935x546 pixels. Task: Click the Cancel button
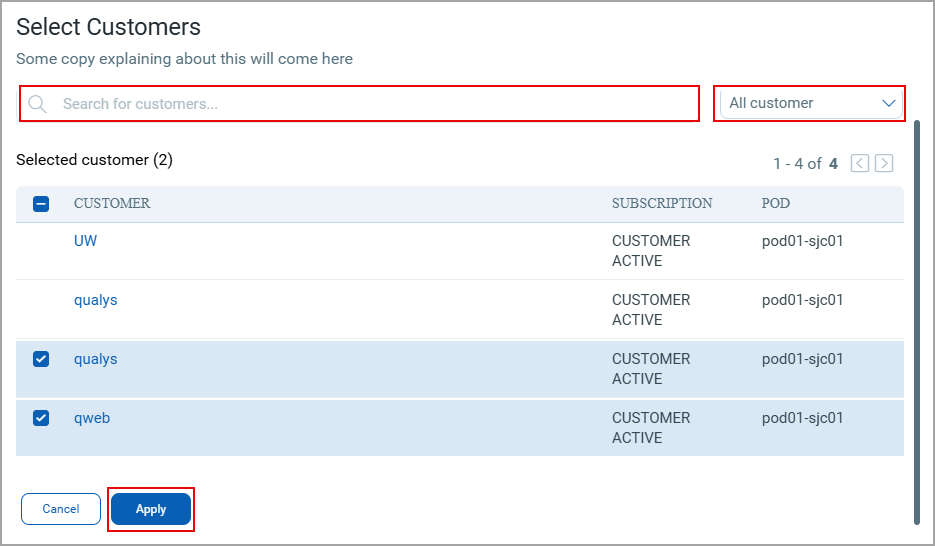click(x=61, y=509)
